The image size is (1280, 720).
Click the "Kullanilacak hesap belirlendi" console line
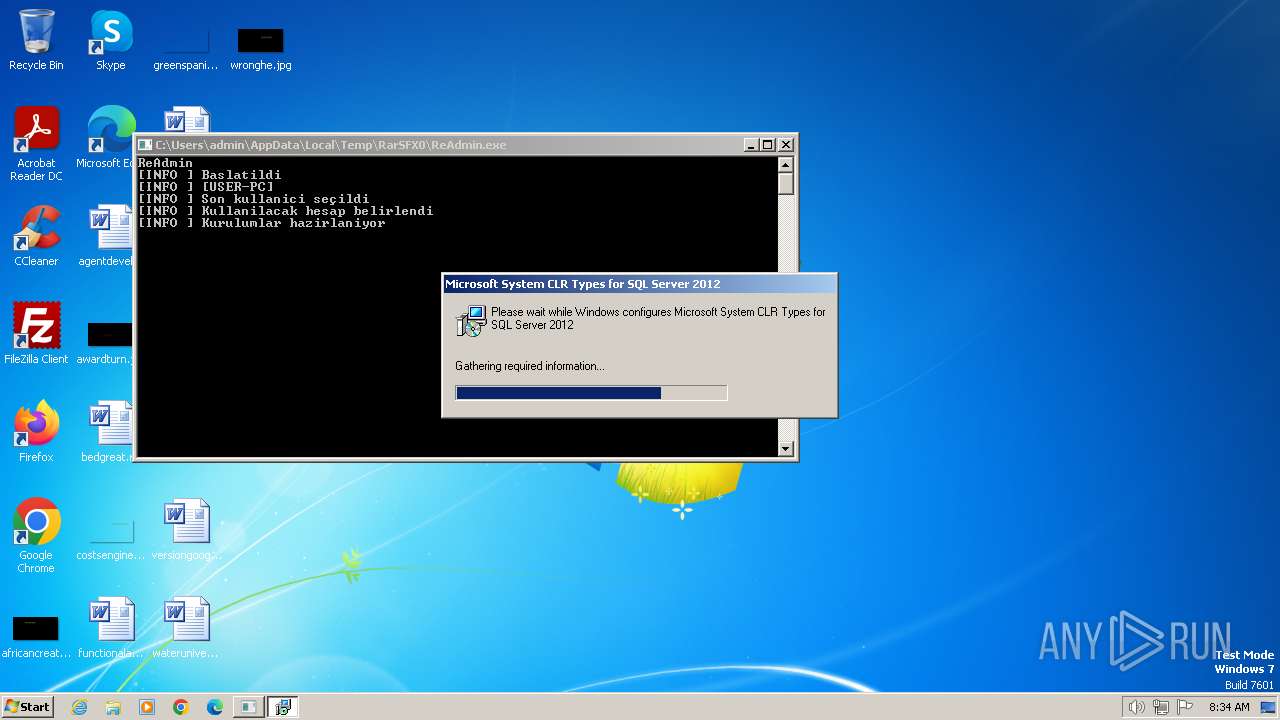pyautogui.click(x=285, y=211)
